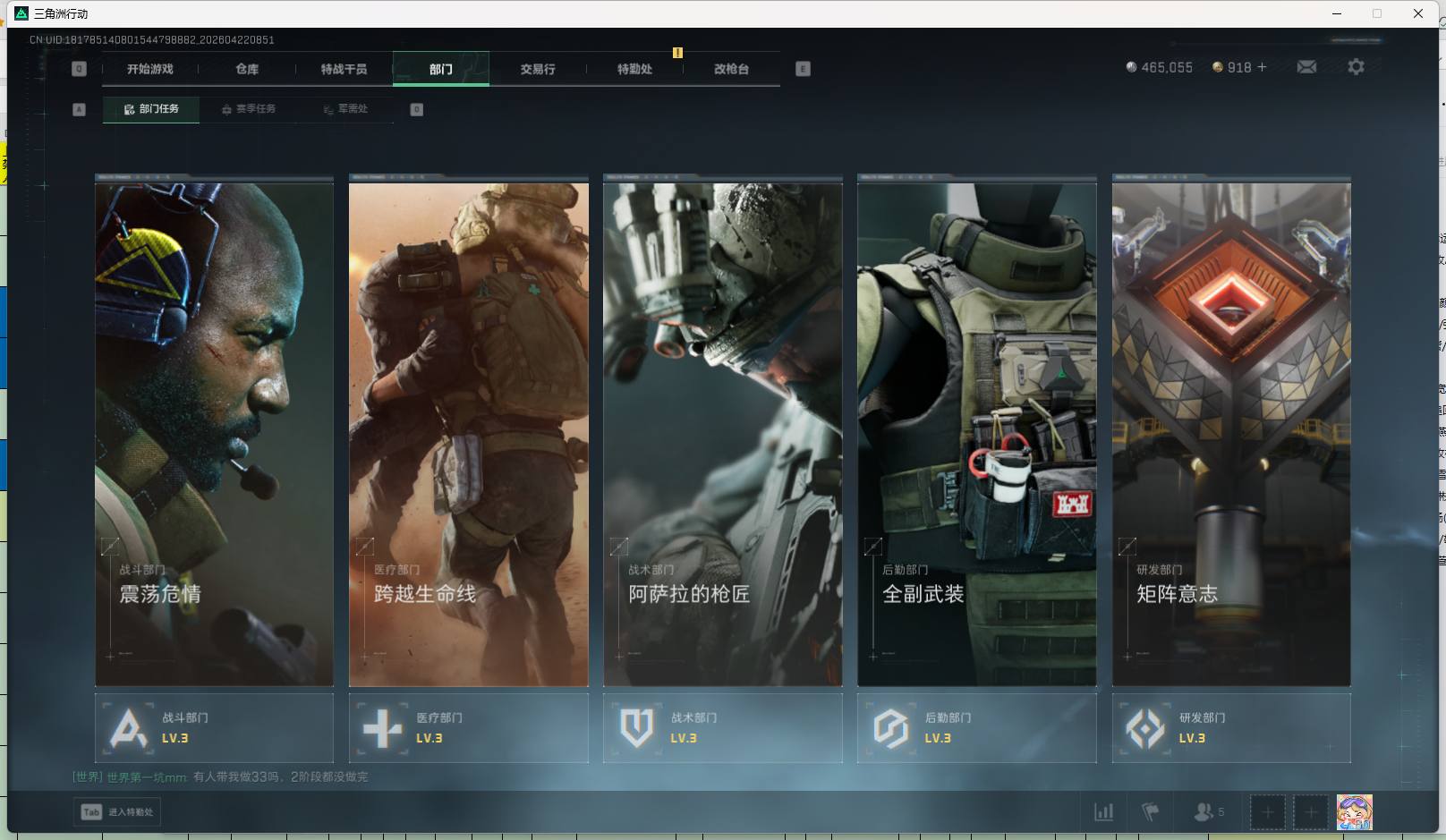Select the 军需处 sub-tab
The image size is (1446, 840).
click(345, 109)
